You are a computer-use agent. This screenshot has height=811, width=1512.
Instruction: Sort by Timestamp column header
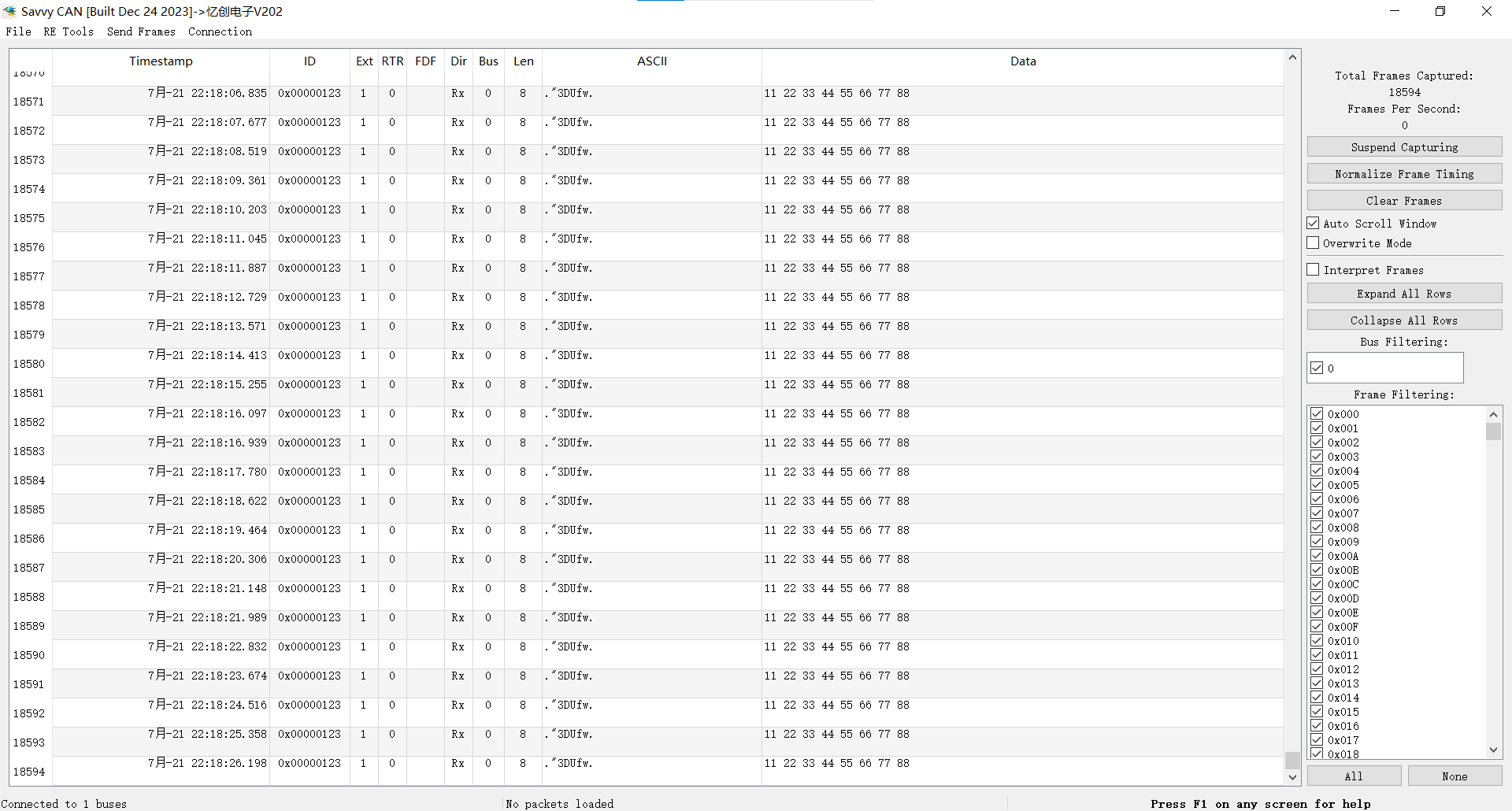pyautogui.click(x=161, y=61)
